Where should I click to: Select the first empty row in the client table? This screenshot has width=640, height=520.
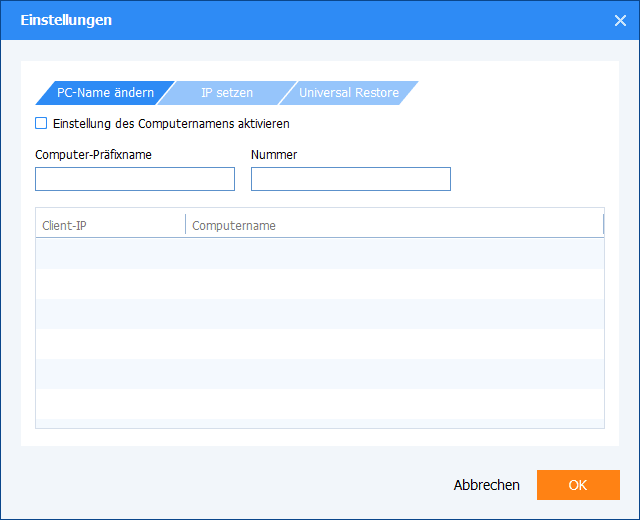coord(320,254)
